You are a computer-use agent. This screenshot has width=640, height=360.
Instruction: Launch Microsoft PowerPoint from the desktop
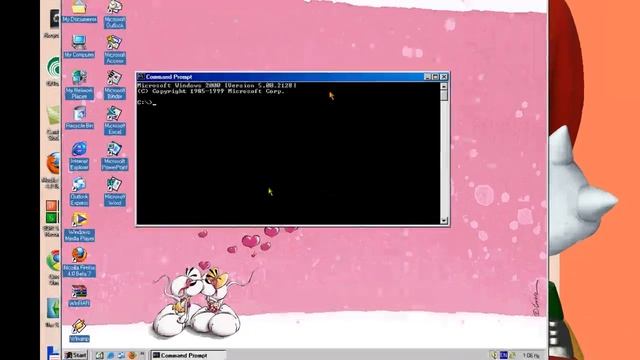click(115, 156)
